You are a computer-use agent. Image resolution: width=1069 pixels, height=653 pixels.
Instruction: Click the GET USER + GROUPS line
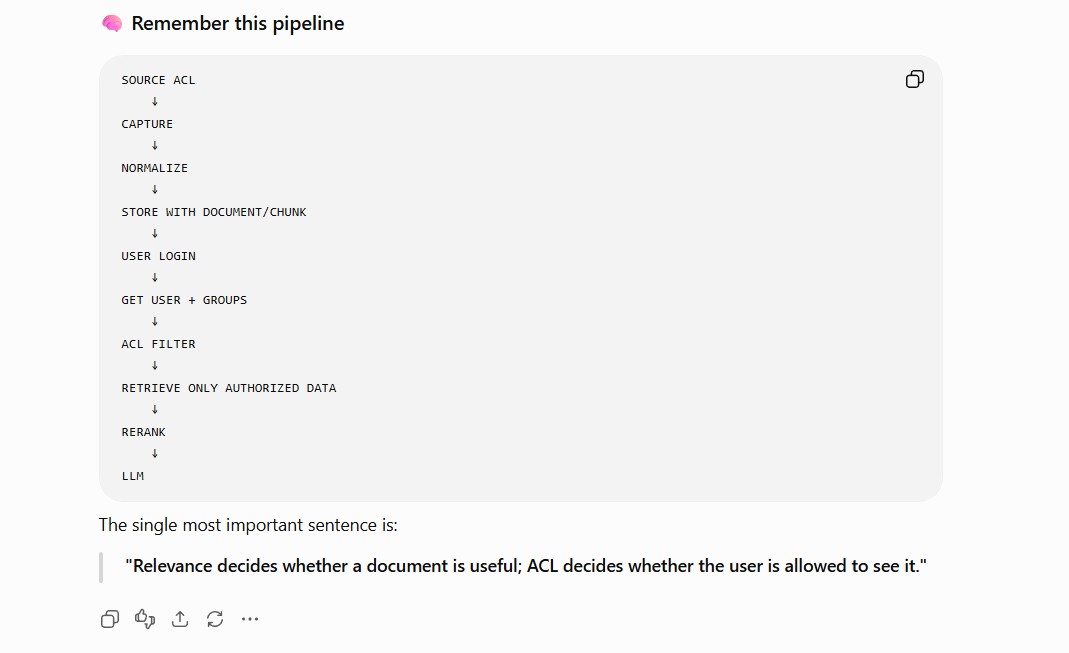coord(184,300)
